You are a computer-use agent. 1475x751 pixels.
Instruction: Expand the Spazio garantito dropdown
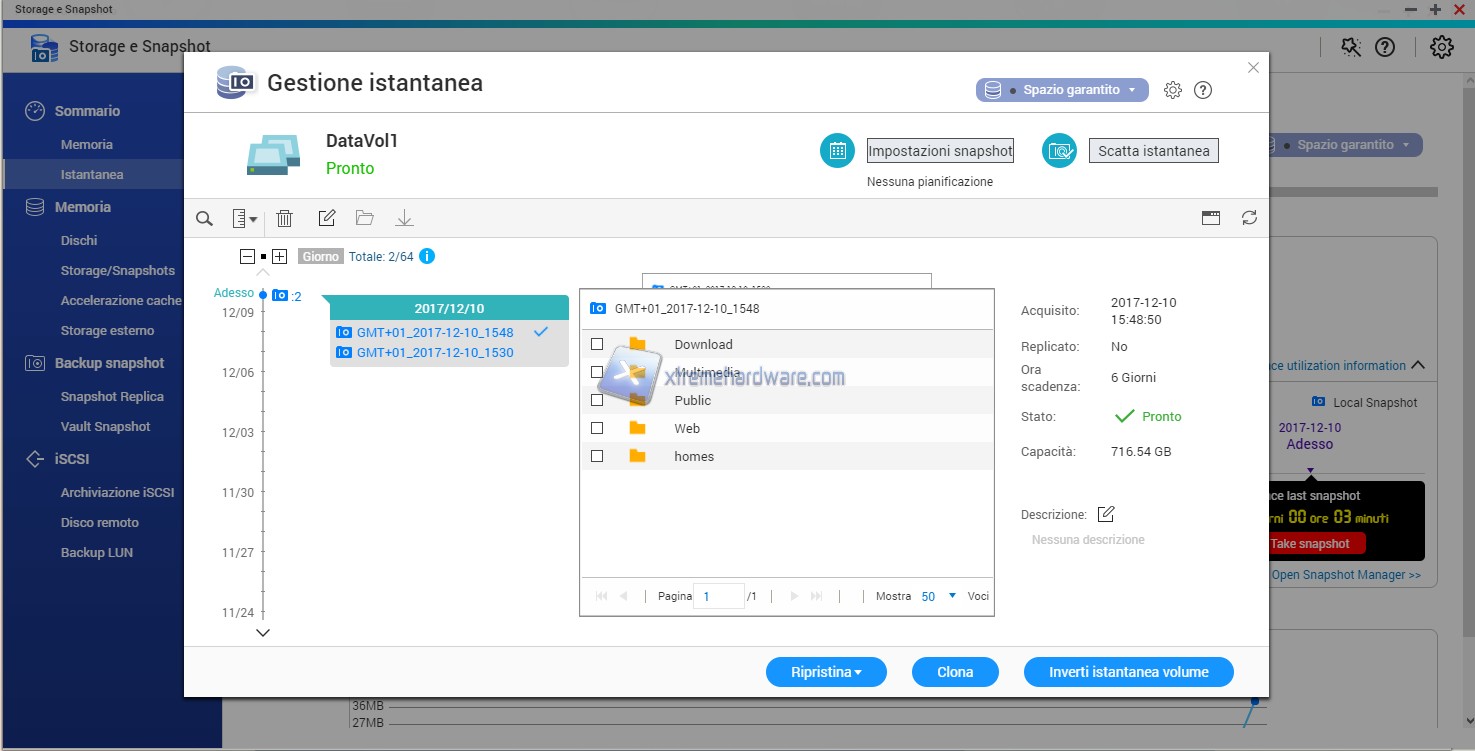(x=1062, y=90)
